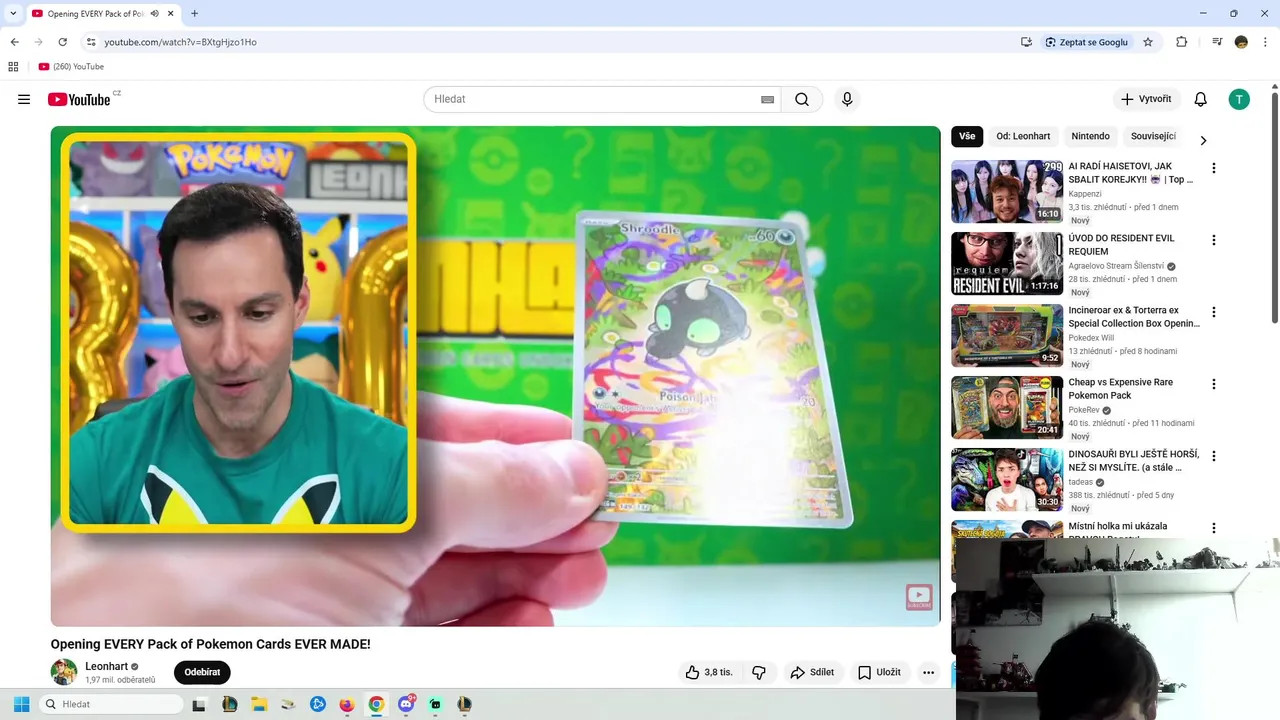
Task: Open the apps grid in bookmarks bar
Action: click(13, 67)
